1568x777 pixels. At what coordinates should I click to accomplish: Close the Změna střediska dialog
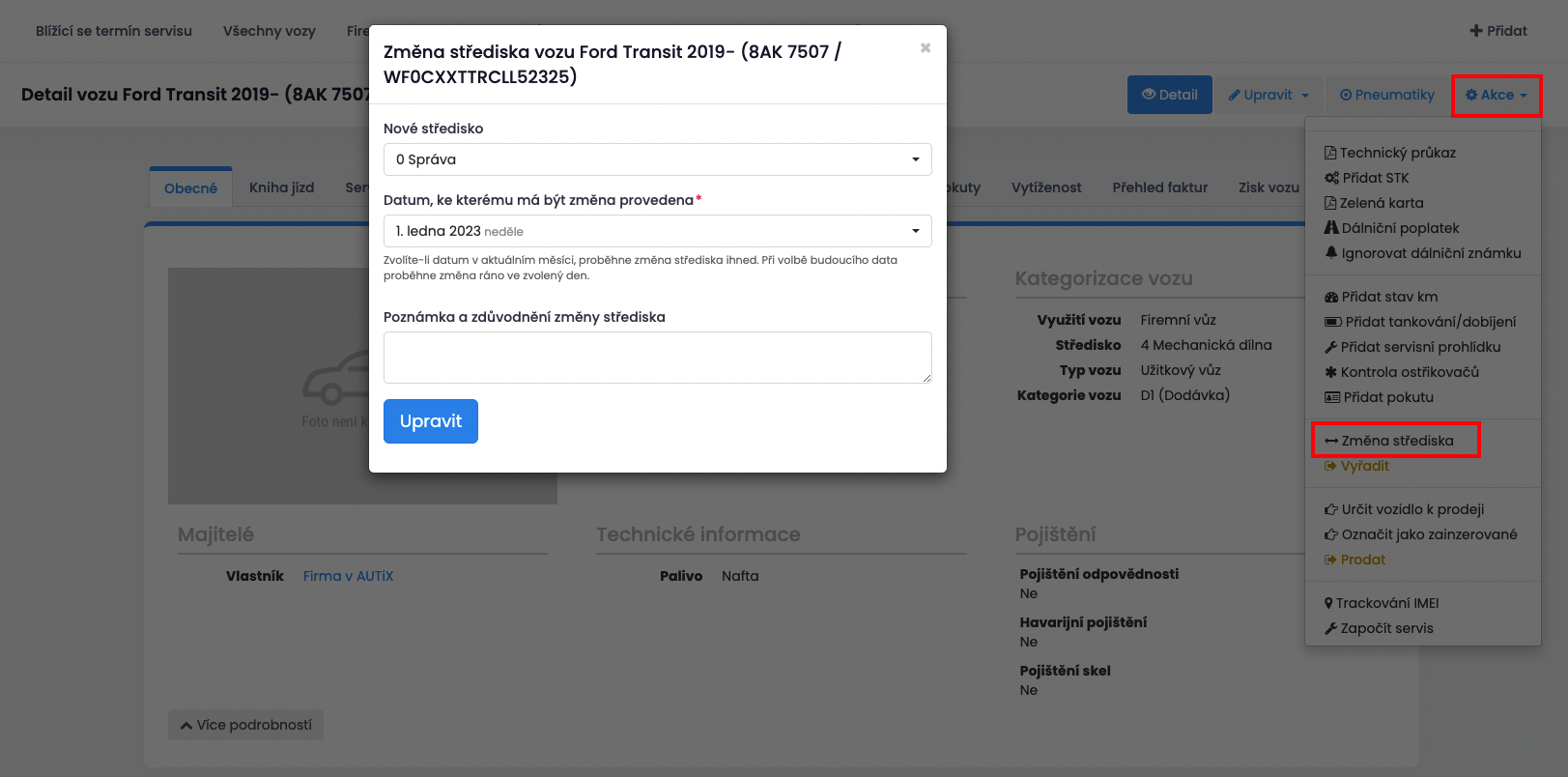pyautogui.click(x=926, y=48)
